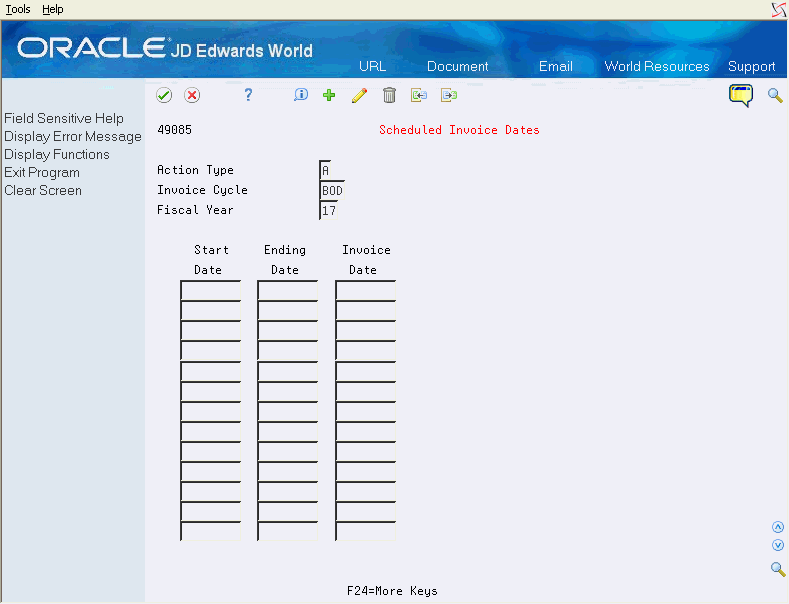The image size is (789, 604).
Task: Click the green plus Add icon
Action: pyautogui.click(x=329, y=95)
